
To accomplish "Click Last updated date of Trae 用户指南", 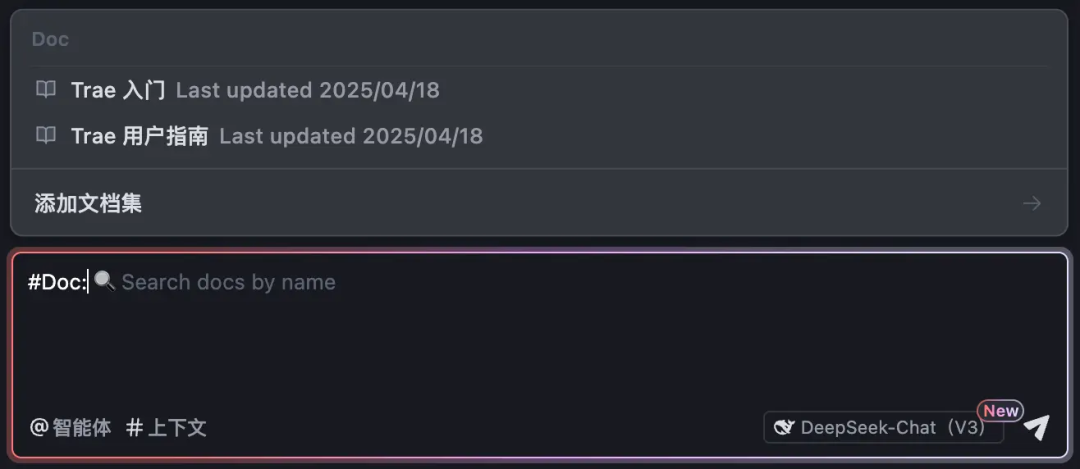I will pos(350,135).
